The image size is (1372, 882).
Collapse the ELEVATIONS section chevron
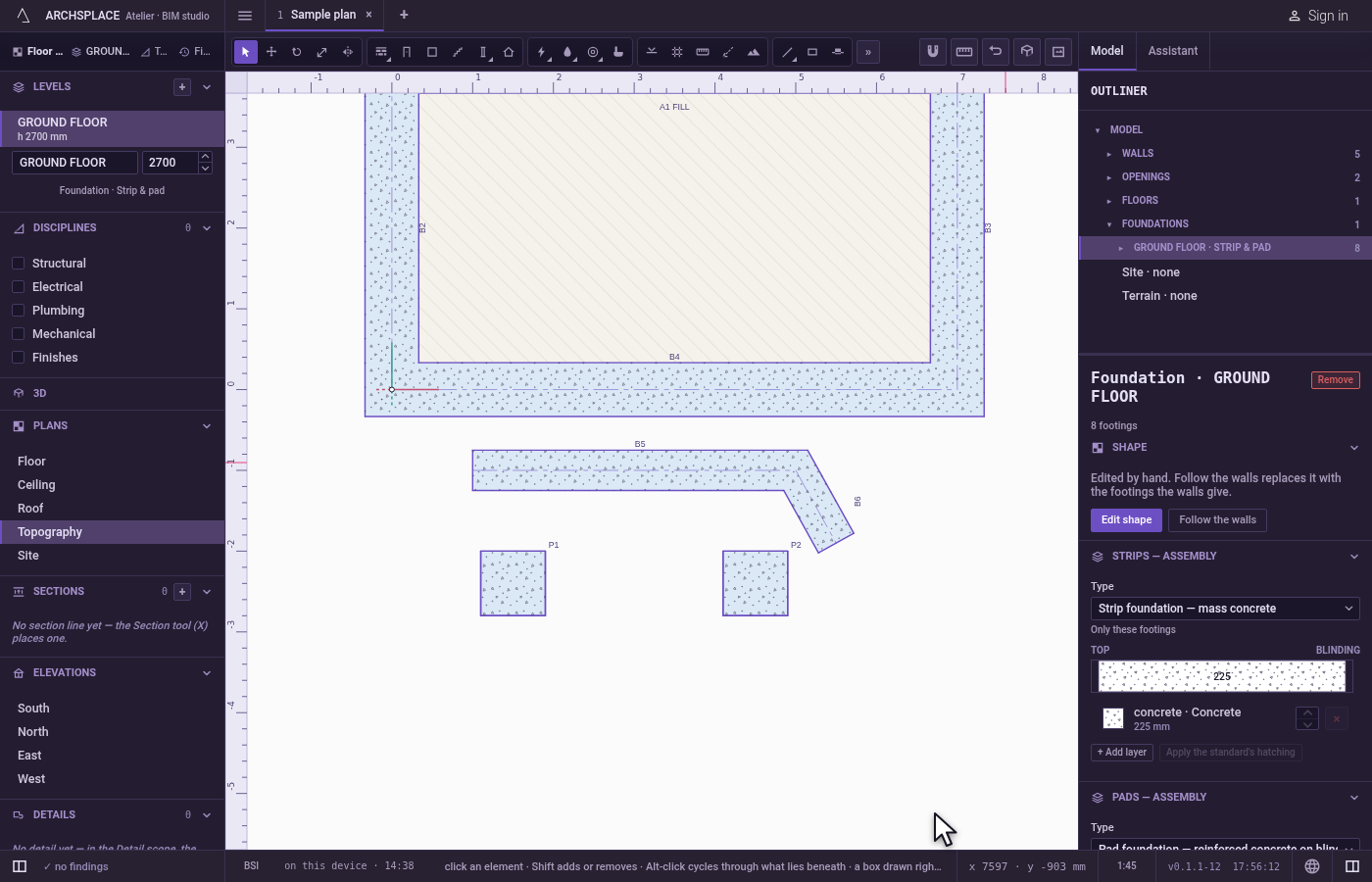coord(207,673)
